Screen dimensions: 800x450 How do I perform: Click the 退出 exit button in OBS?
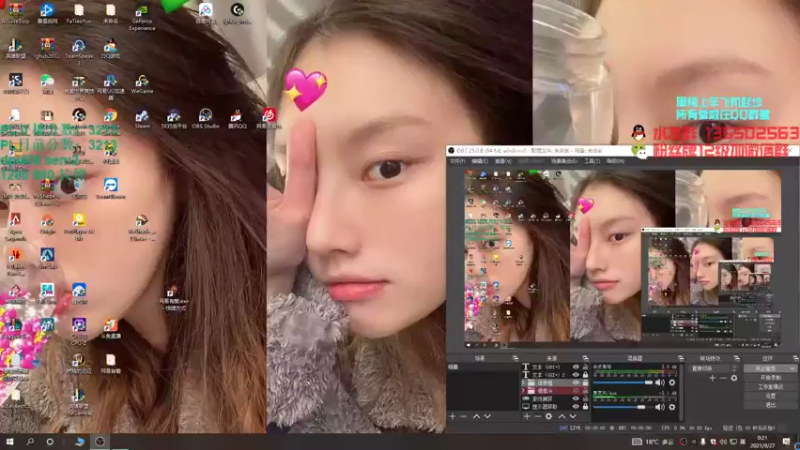[x=770, y=405]
